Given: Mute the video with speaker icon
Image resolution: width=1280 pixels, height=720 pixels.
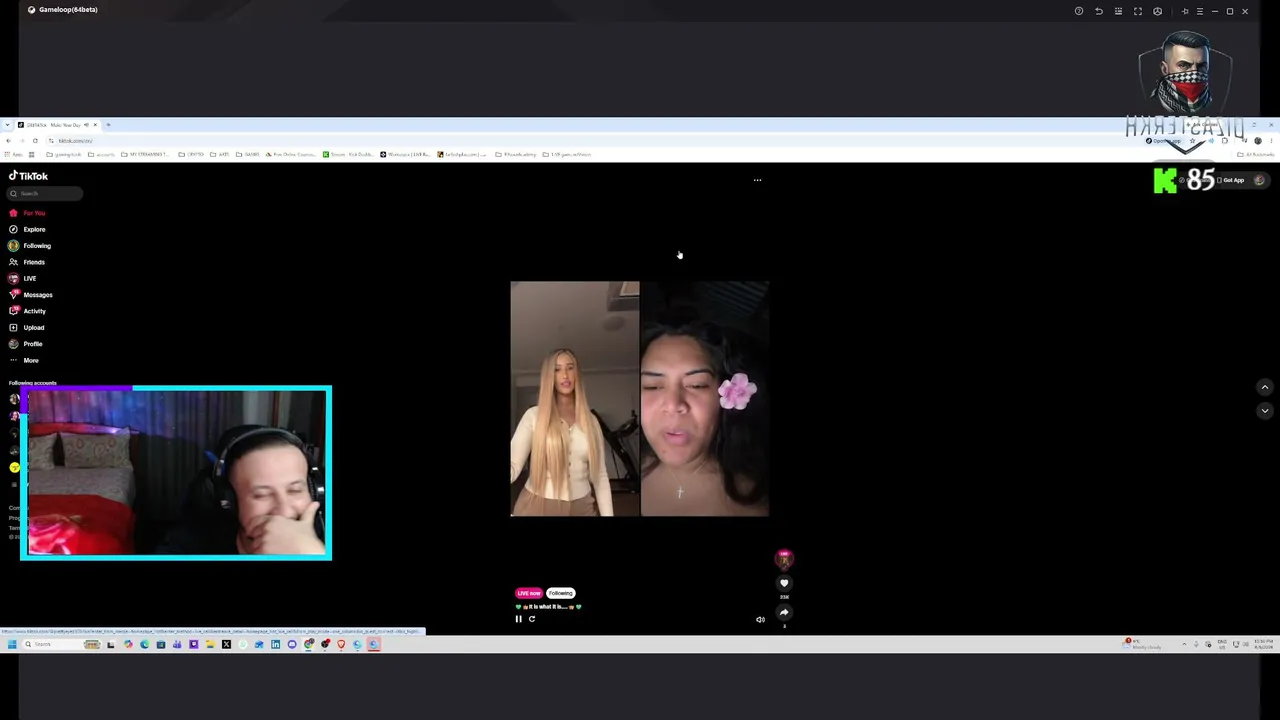Looking at the screenshot, I should tap(760, 620).
